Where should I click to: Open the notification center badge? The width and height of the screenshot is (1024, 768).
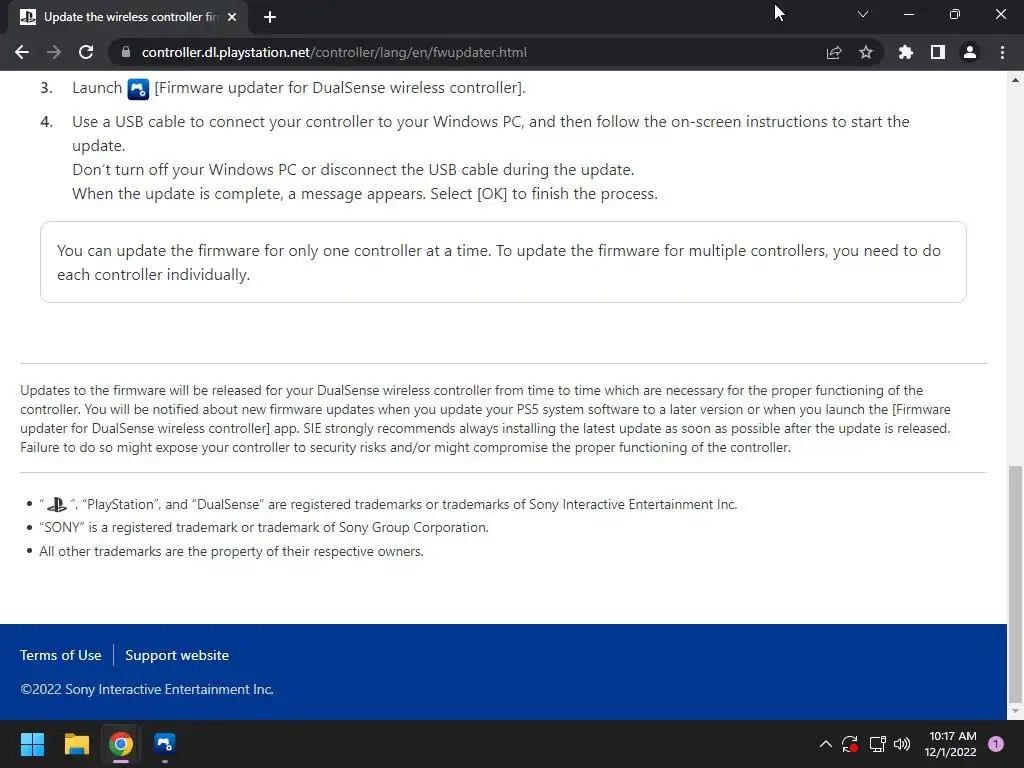click(996, 744)
